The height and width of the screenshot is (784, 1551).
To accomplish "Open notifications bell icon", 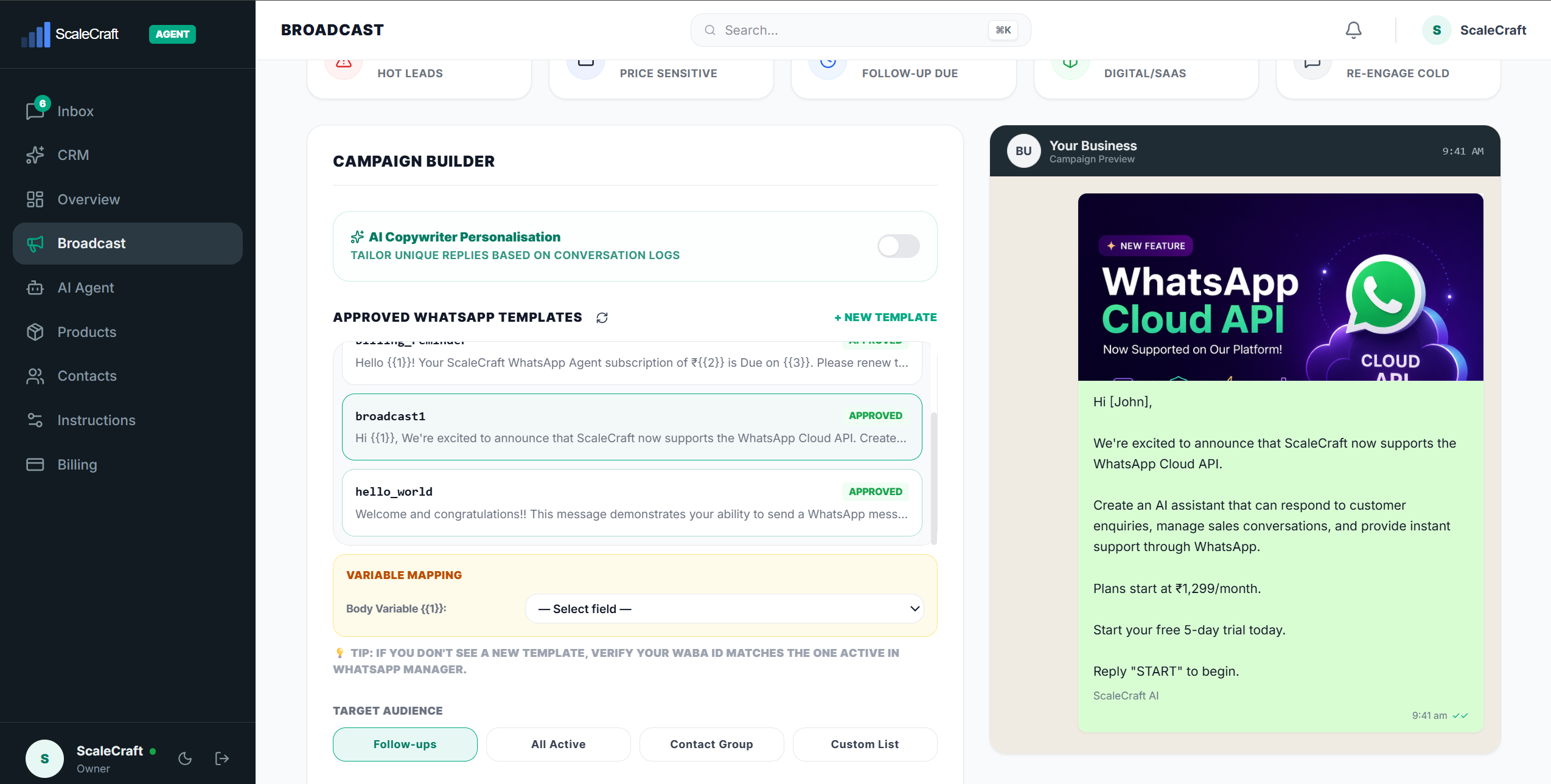I will [x=1353, y=30].
